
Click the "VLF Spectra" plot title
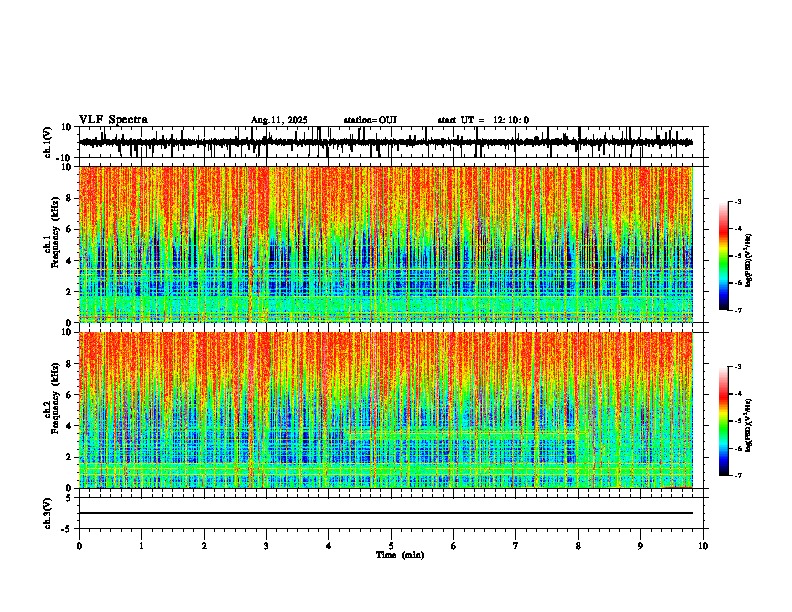click(x=113, y=120)
